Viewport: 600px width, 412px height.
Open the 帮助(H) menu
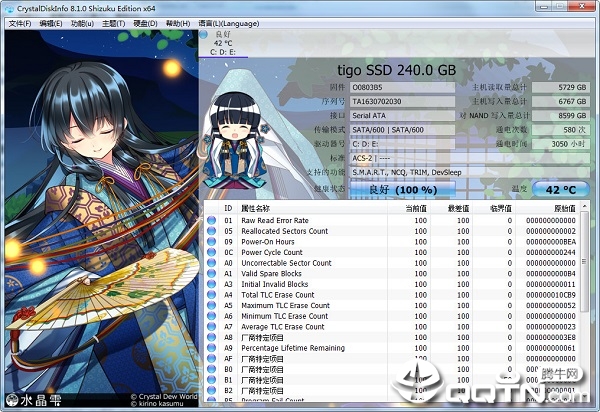(x=178, y=24)
